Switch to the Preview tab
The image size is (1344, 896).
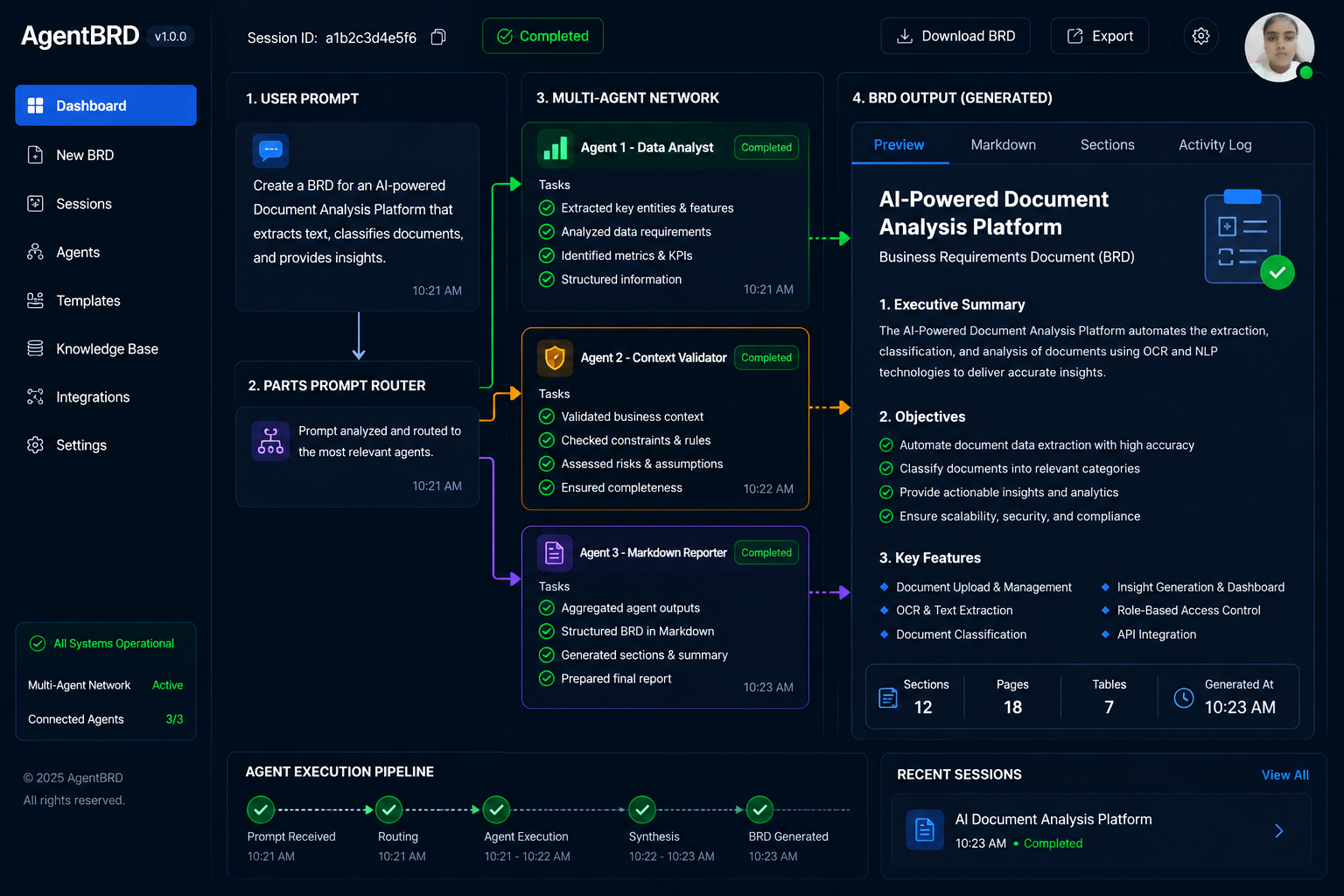[899, 145]
